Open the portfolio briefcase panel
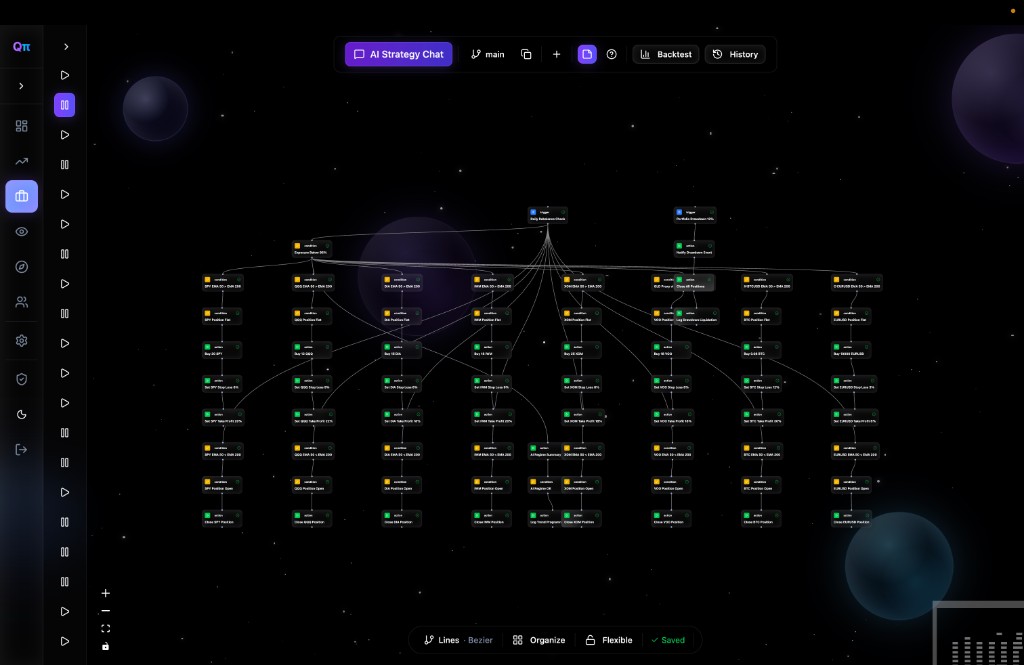1024x665 pixels. [21, 196]
